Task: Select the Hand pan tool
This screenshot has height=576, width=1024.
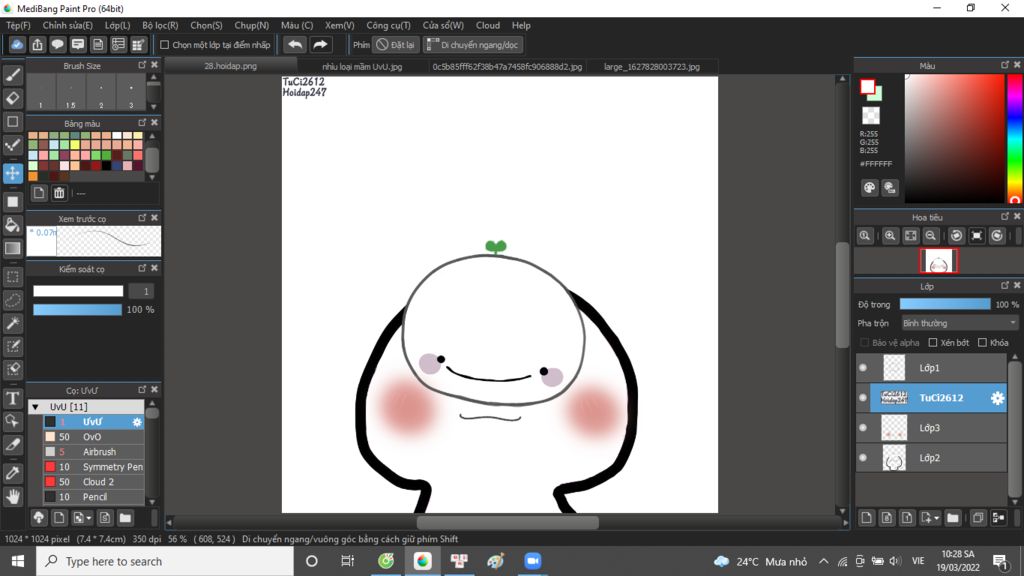Action: 12,496
